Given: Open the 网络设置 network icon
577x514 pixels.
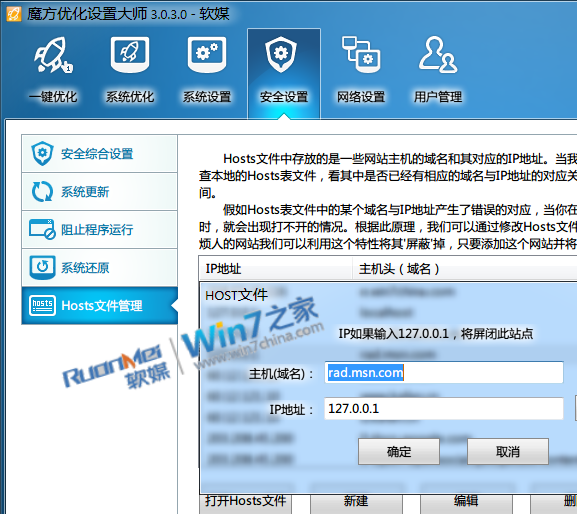Looking at the screenshot, I should (x=361, y=54).
